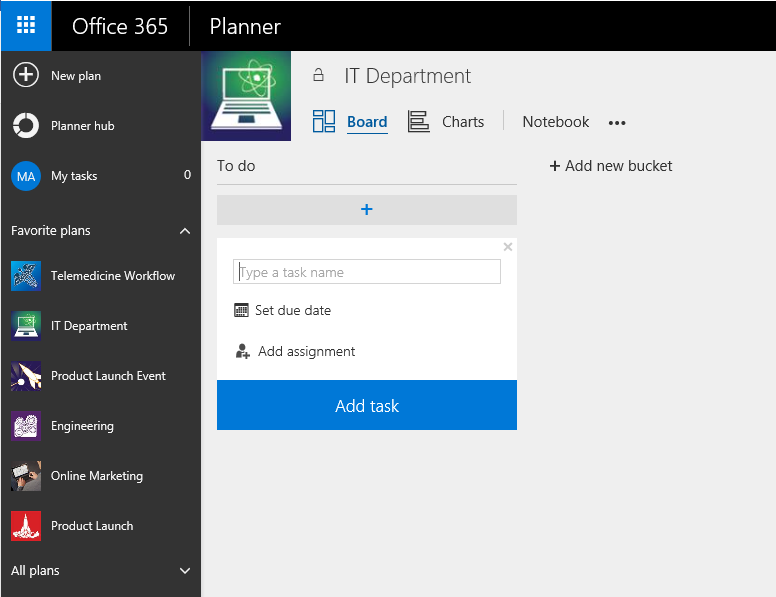Click Set due date label
Viewport: 776px width, 597px height.
click(292, 310)
